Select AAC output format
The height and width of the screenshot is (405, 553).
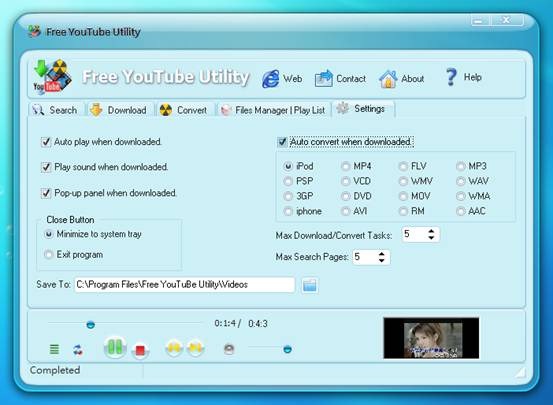(460, 211)
